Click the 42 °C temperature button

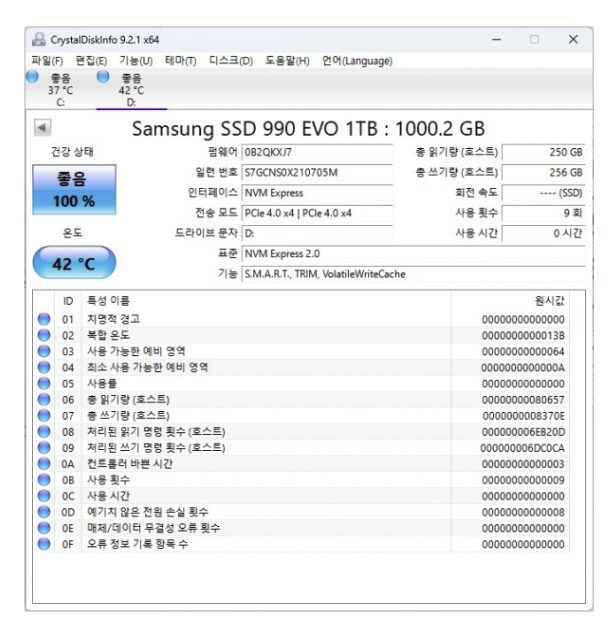(74, 263)
